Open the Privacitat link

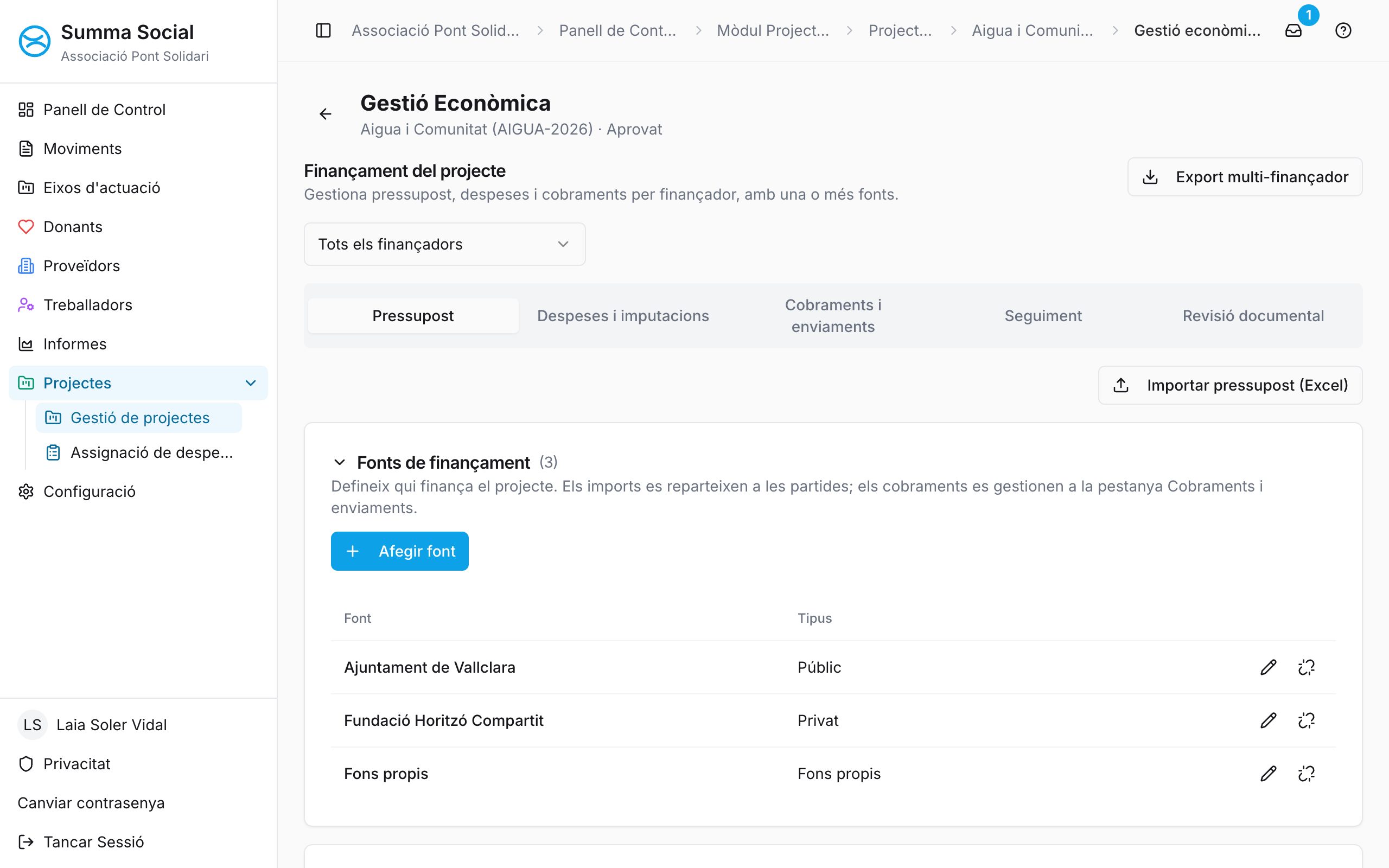138,763
